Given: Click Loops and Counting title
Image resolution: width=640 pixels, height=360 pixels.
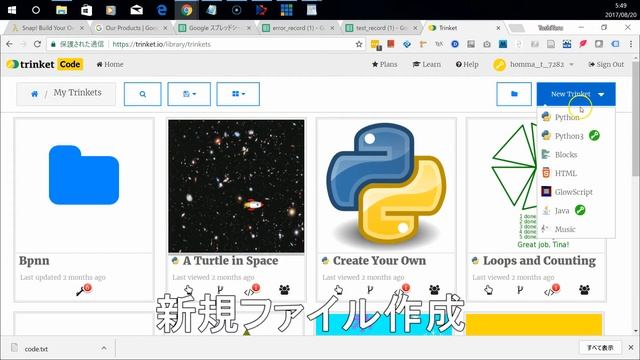Looking at the screenshot, I should click(539, 260).
